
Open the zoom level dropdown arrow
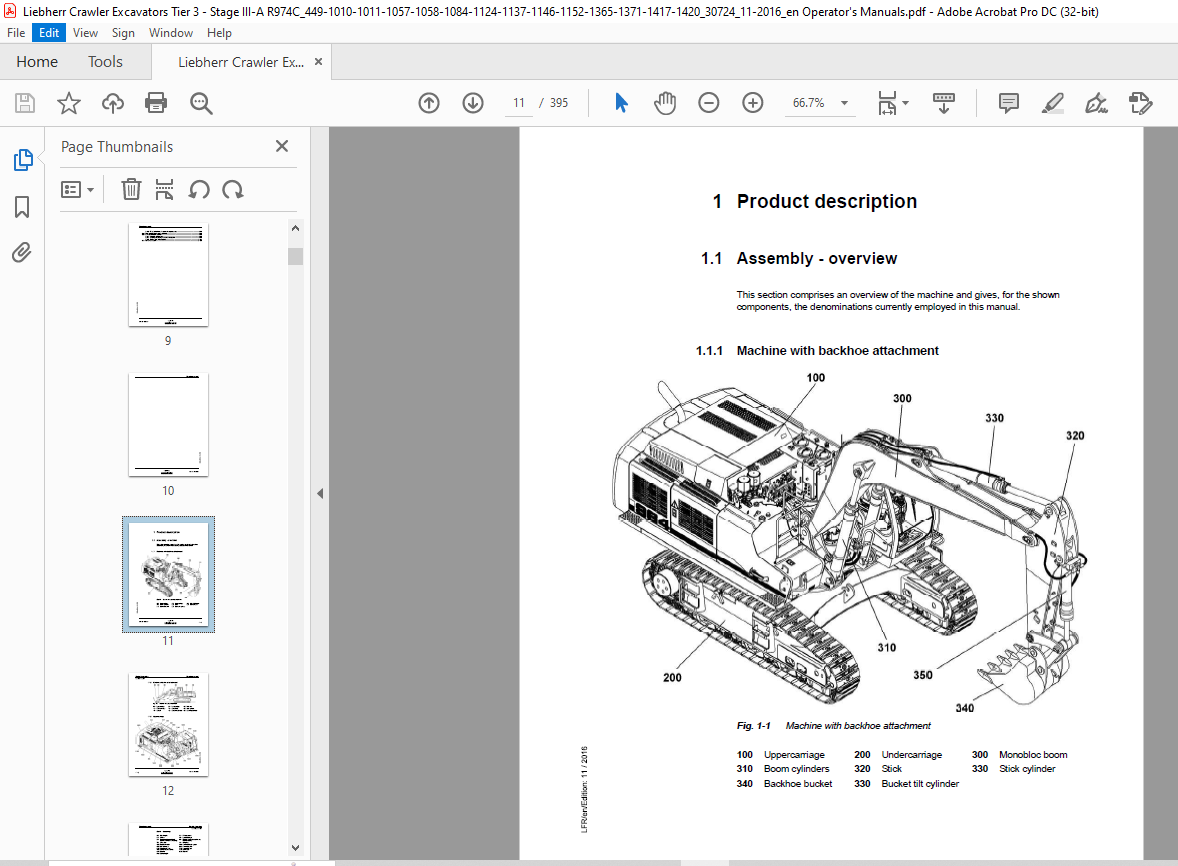click(x=844, y=103)
